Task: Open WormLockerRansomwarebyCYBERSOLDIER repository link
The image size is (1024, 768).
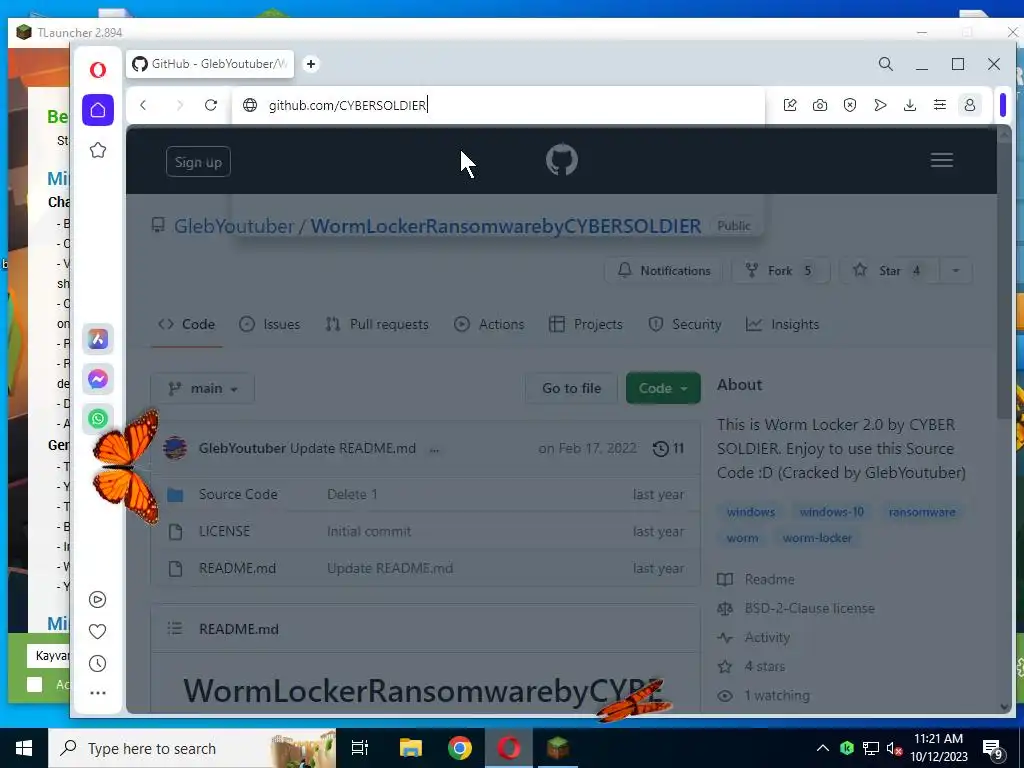Action: pyautogui.click(x=505, y=226)
